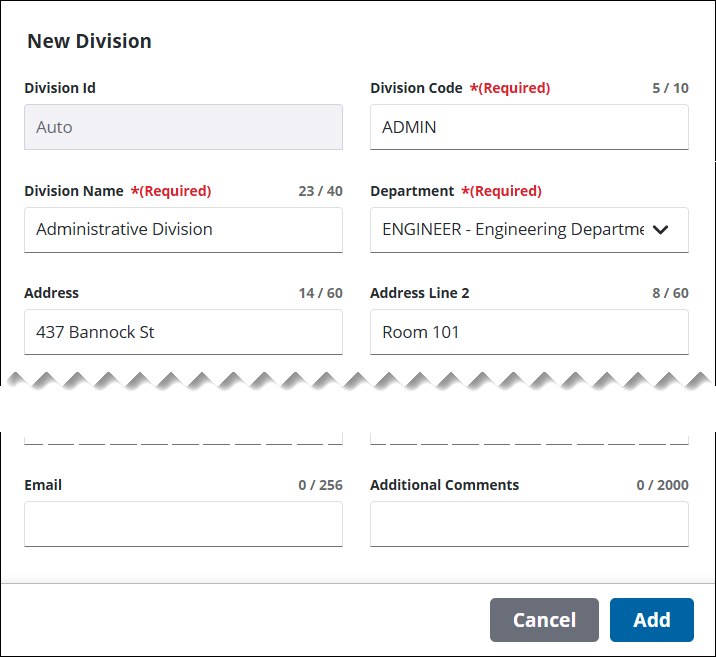Click the empty Email input field
Screen dimensions: 716x657
(x=183, y=523)
